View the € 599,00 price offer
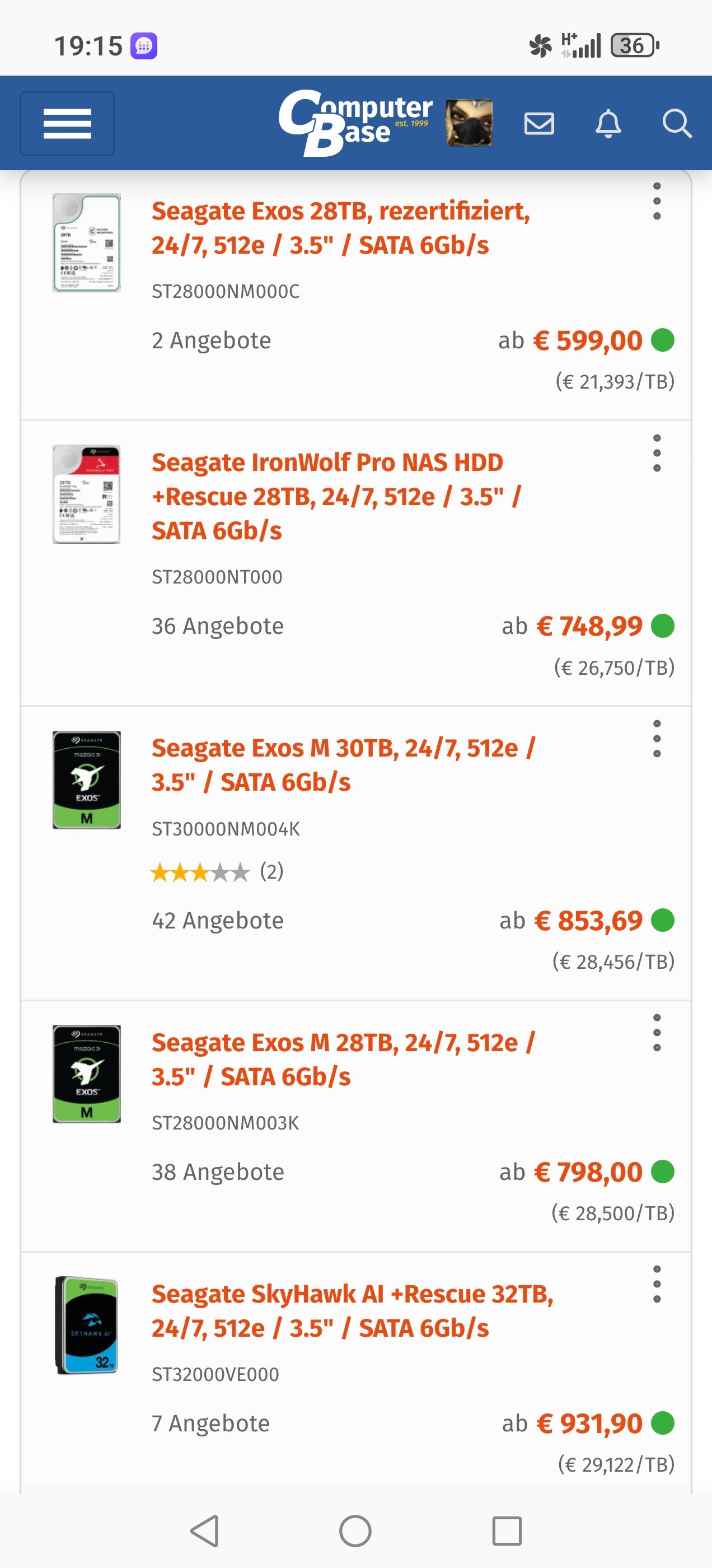The image size is (712, 1568). click(587, 340)
